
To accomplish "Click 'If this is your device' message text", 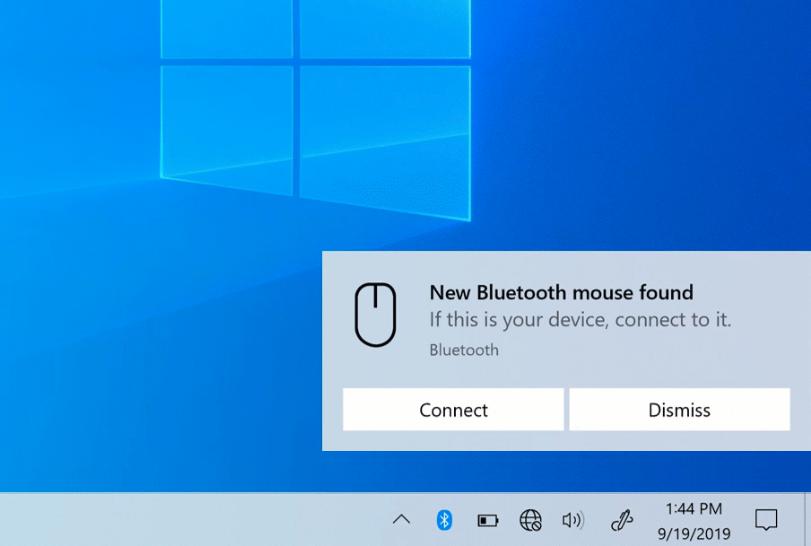I will 580,320.
